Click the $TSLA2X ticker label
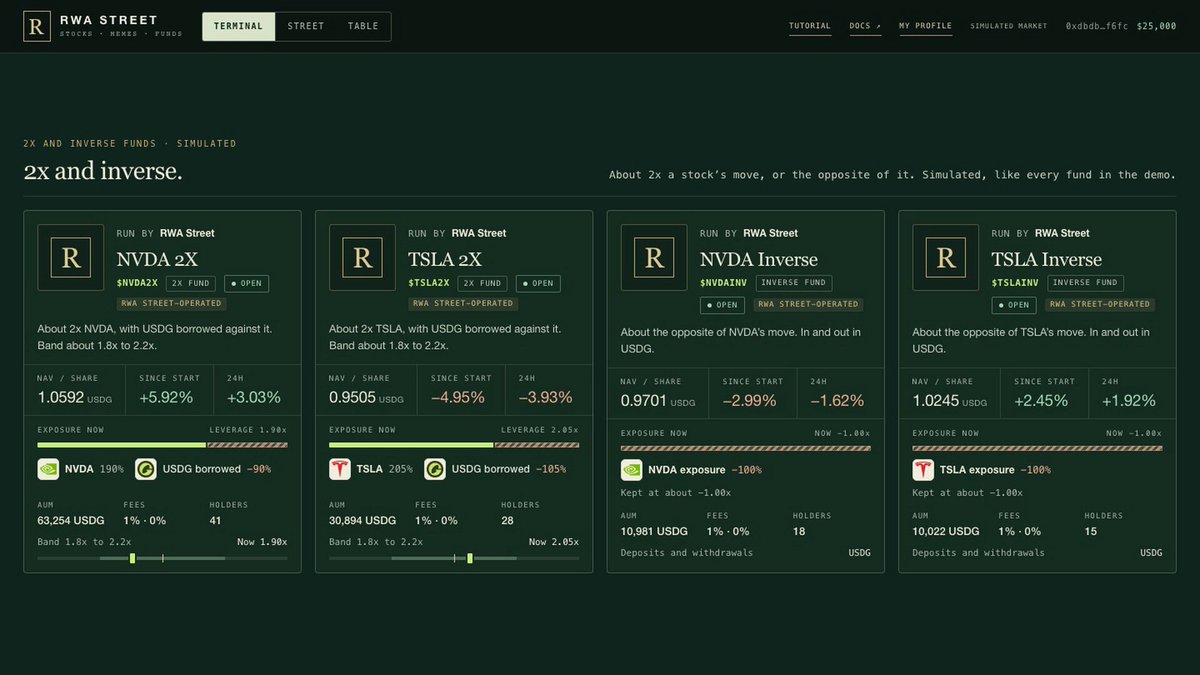This screenshot has width=1200, height=675. point(429,283)
